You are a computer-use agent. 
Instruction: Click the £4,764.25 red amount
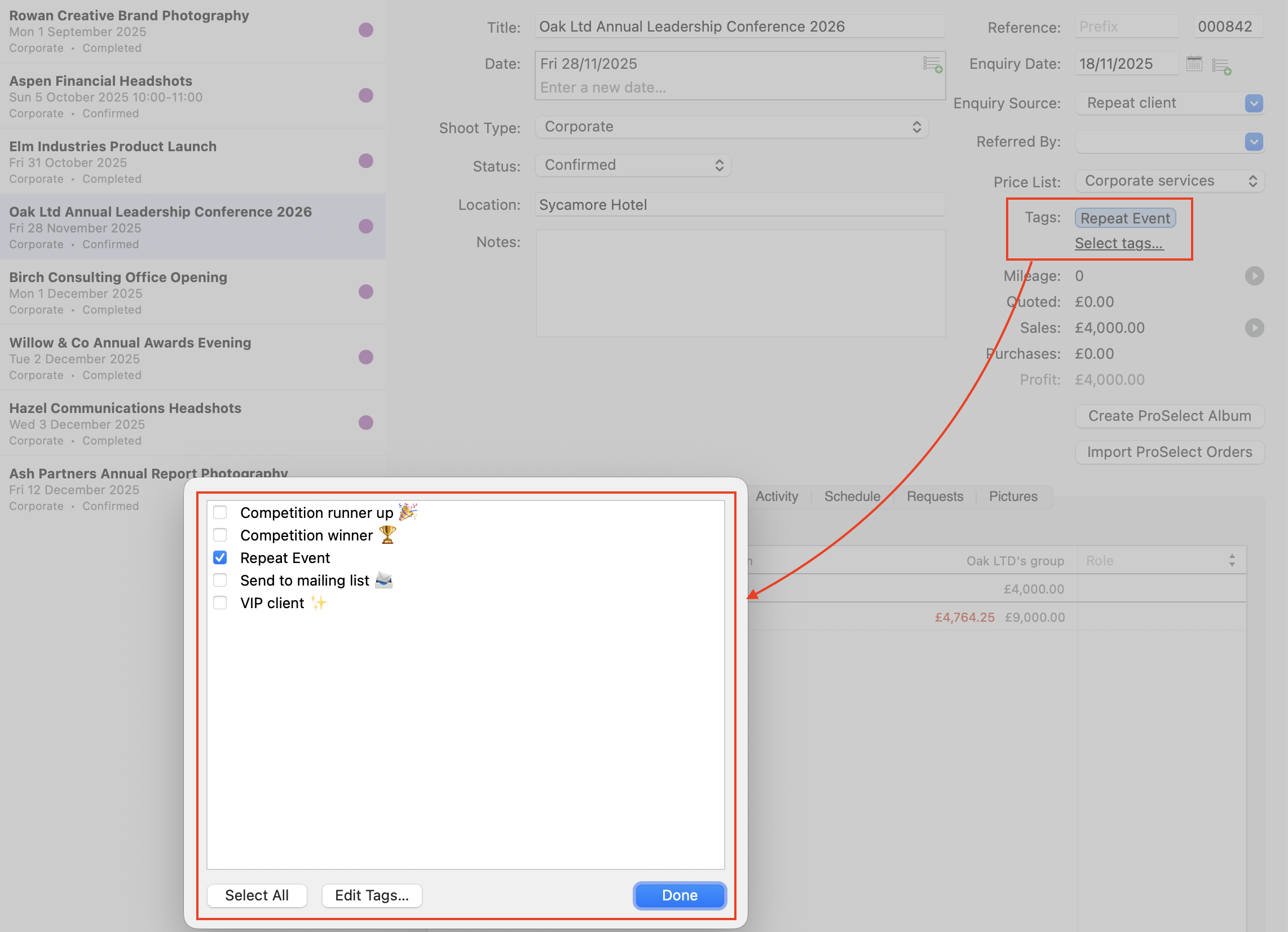(x=964, y=618)
